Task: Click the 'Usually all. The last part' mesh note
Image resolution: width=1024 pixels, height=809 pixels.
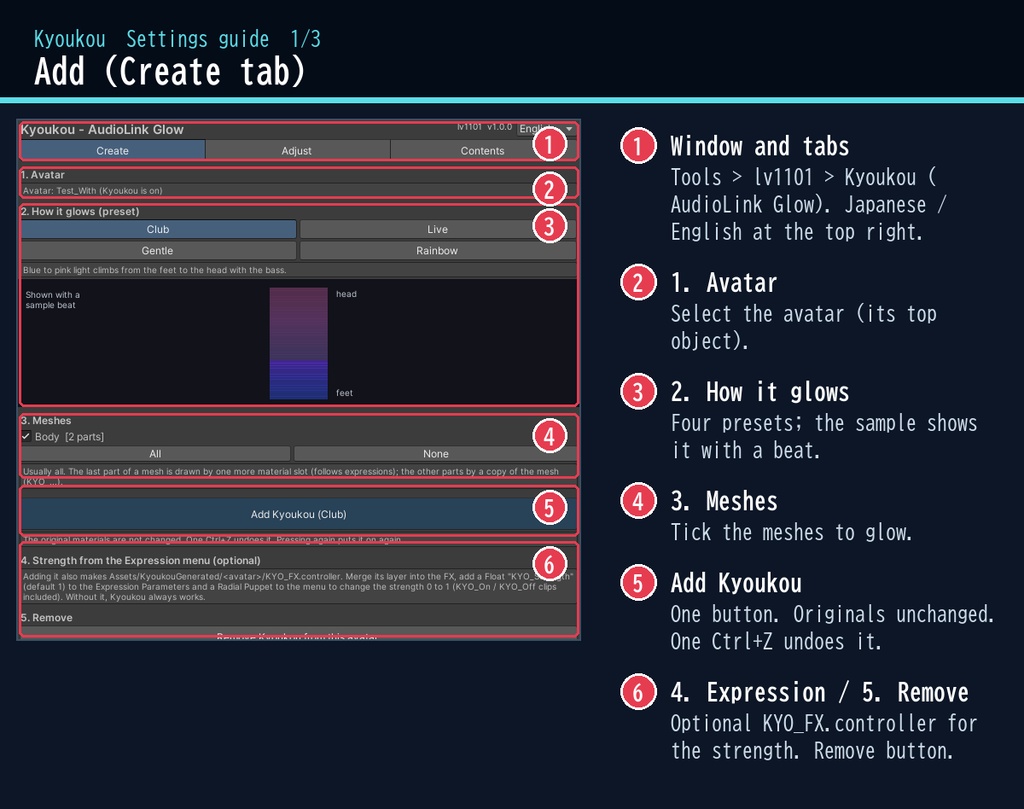Action: pos(291,476)
